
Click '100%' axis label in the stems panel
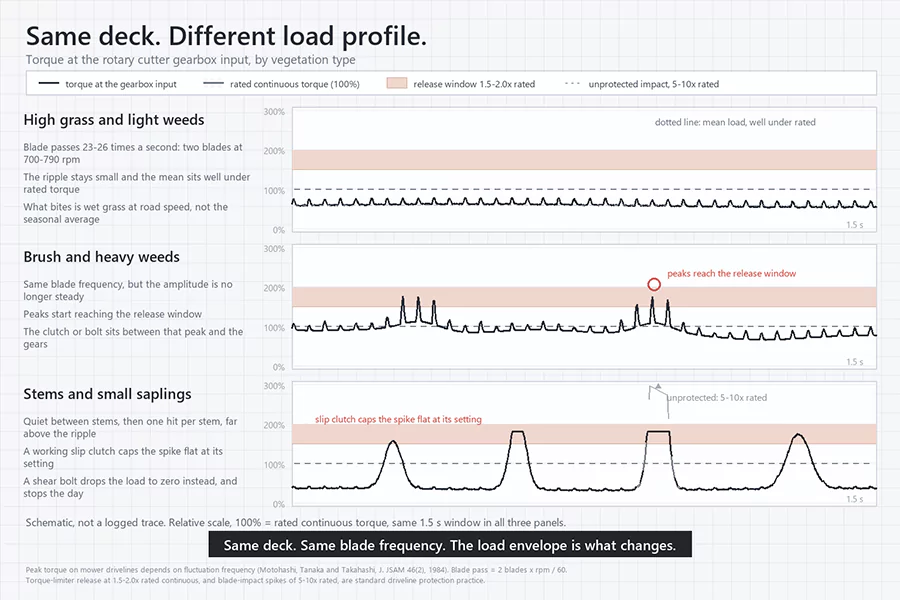pos(274,465)
